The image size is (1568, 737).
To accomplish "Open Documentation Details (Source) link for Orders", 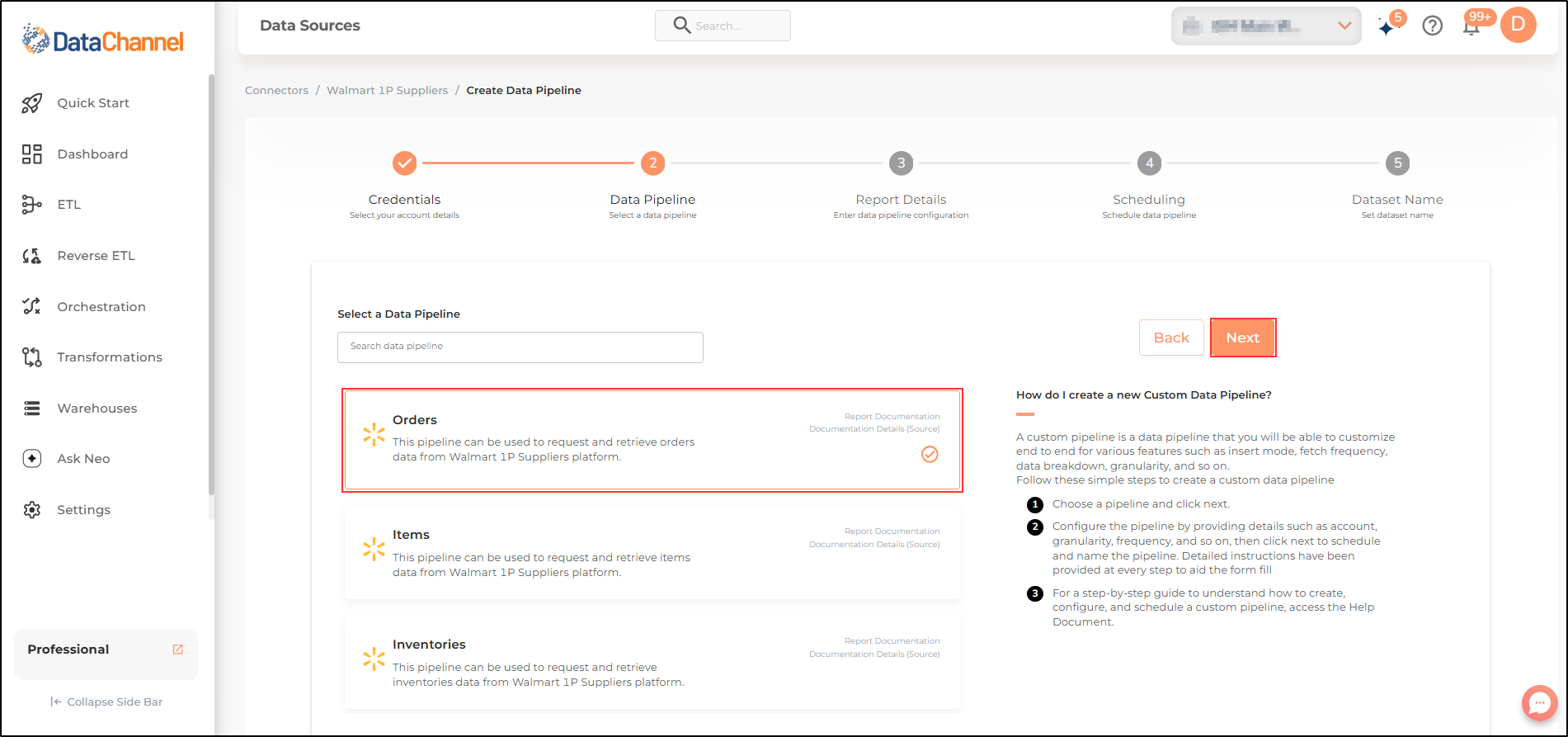I will 874,429.
